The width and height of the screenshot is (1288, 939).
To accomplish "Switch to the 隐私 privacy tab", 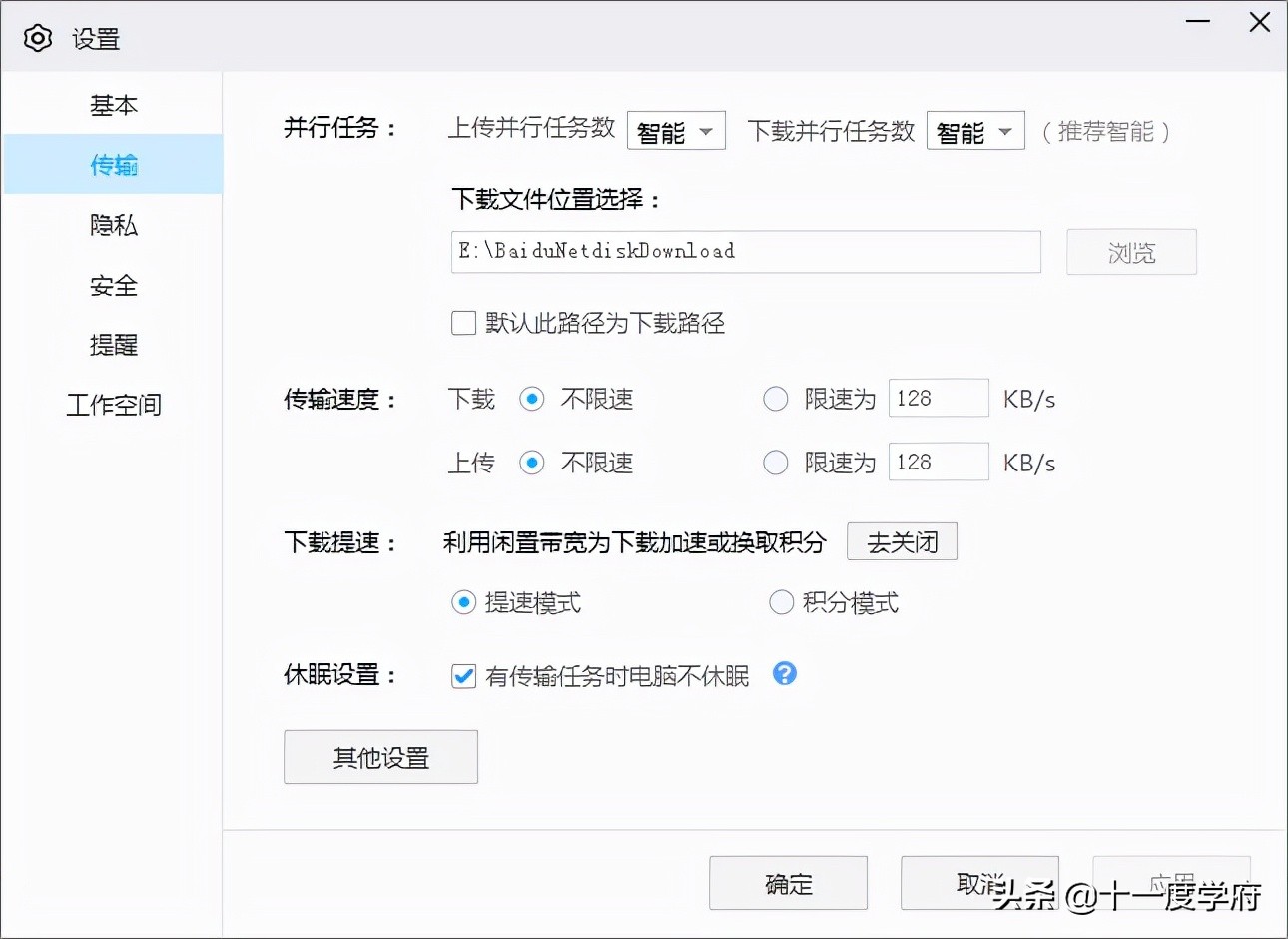I will tap(113, 225).
